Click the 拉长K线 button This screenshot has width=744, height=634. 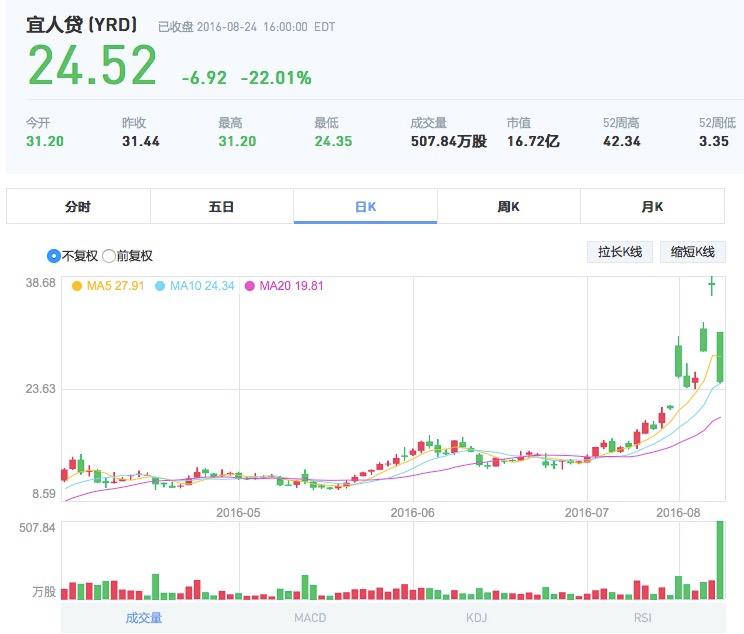(x=620, y=252)
